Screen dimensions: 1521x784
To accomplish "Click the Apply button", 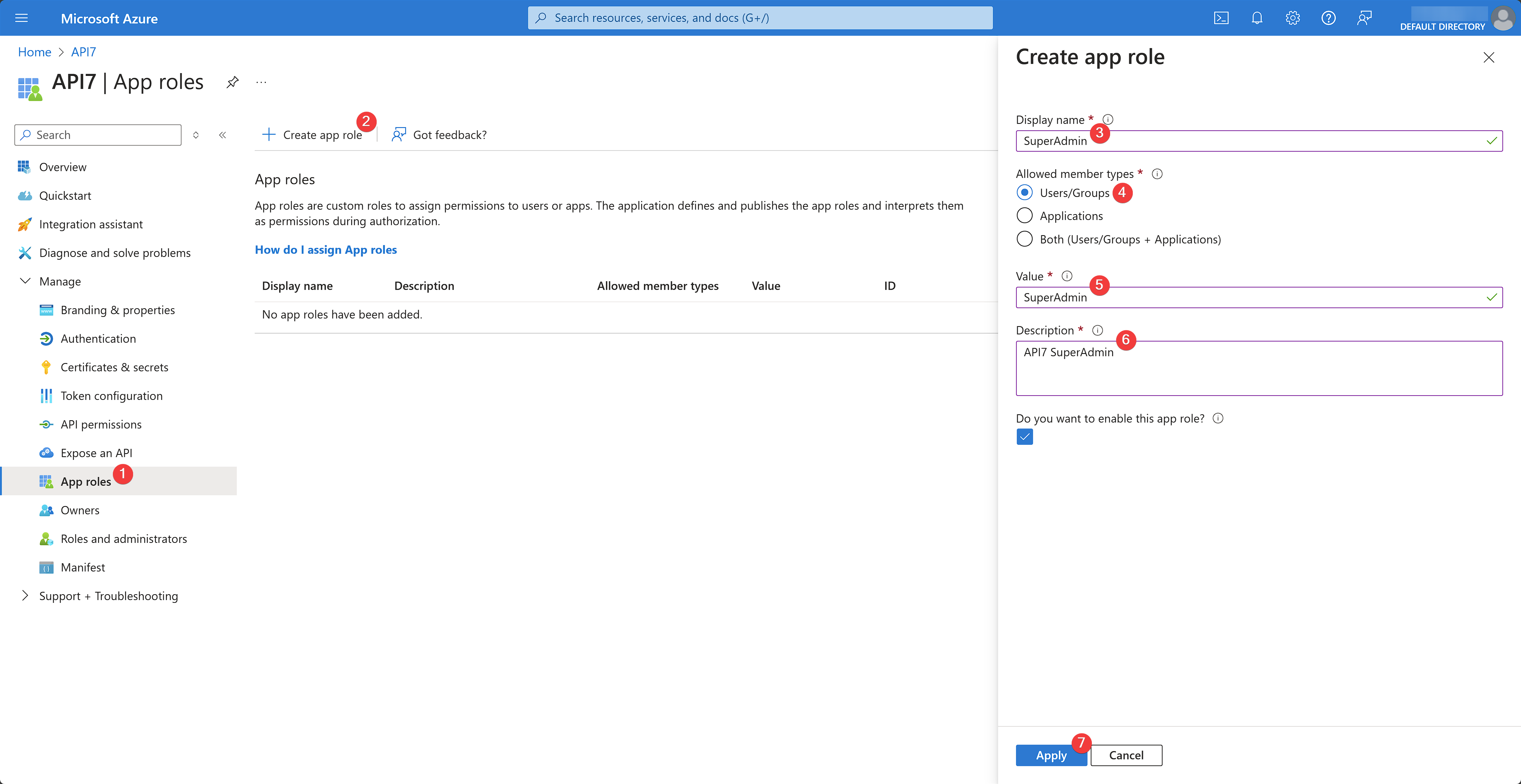I will (1051, 755).
